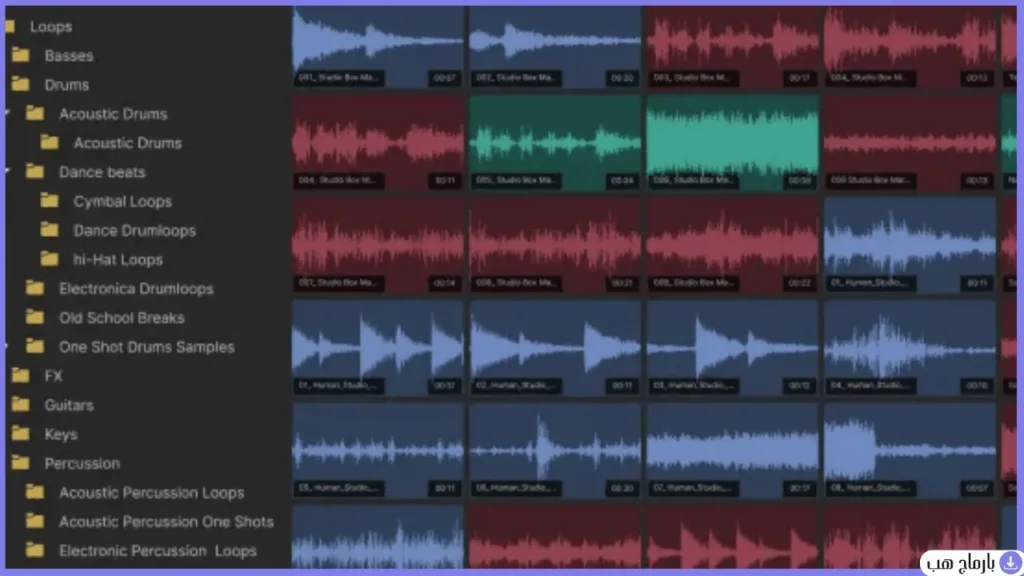Expand the One Shot Drums Samples arrow

(7, 347)
